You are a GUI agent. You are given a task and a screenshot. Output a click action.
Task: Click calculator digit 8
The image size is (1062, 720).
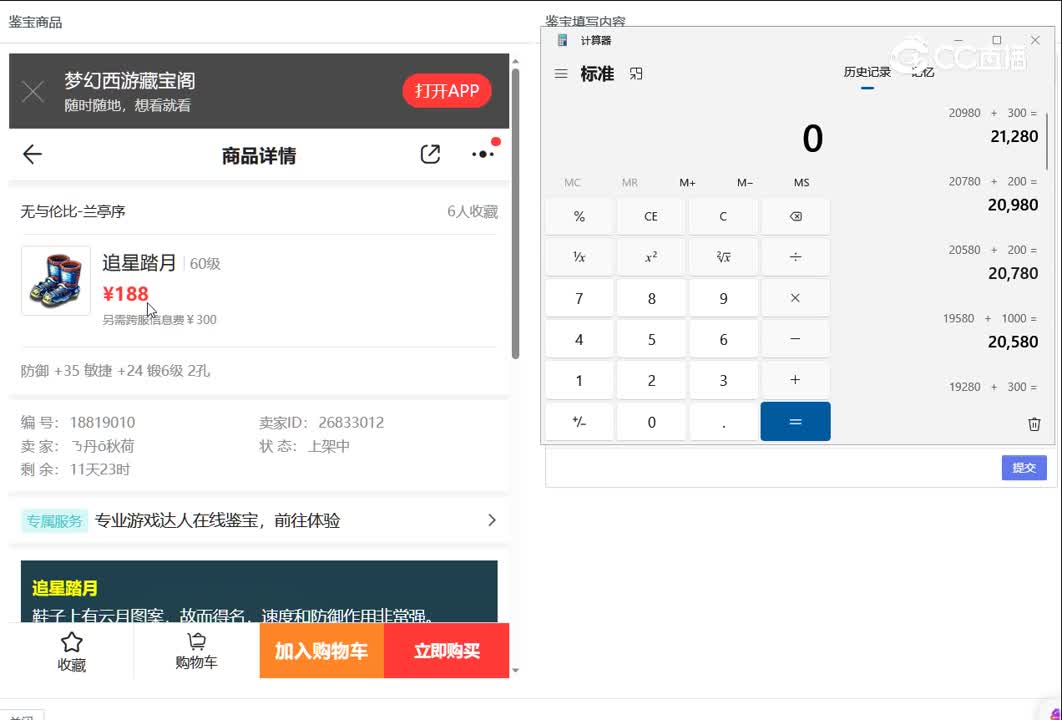[651, 299]
